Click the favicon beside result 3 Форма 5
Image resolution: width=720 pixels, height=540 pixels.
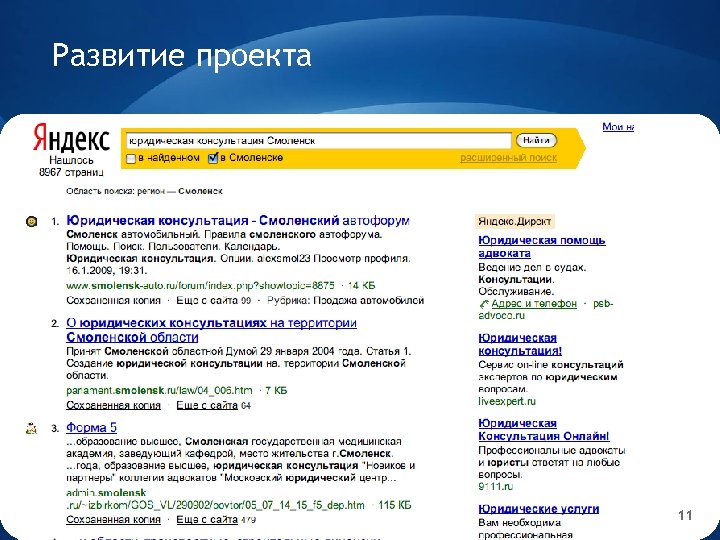[x=31, y=428]
